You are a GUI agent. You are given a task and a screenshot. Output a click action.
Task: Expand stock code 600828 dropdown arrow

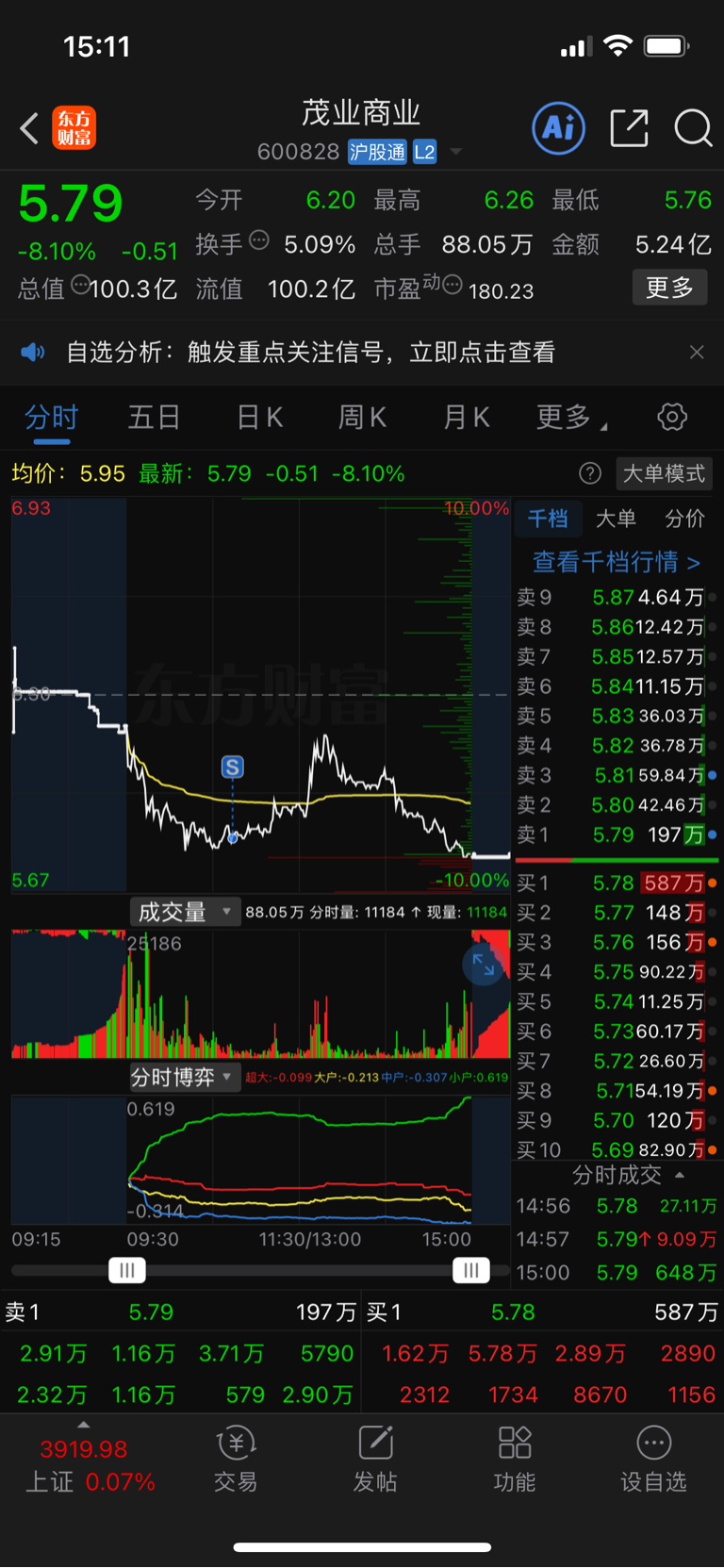456,152
